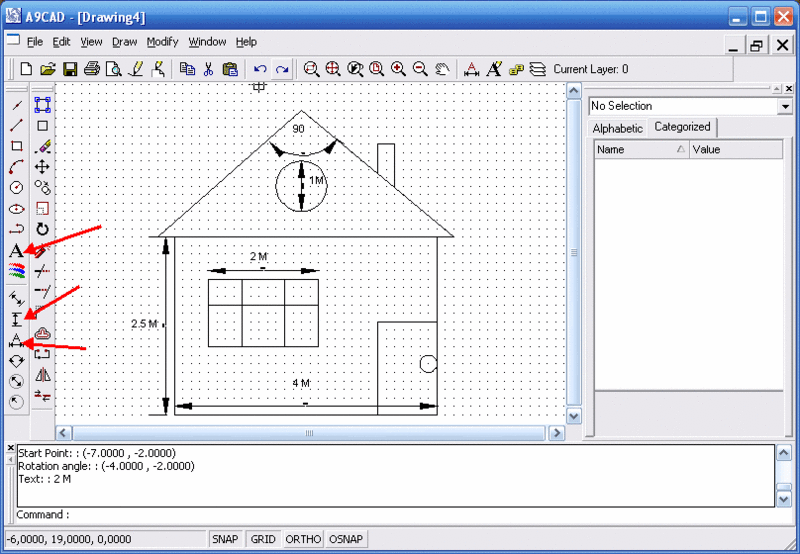Select the Radius dimension tool
Screen dimensions: 800x554
pyautogui.click(x=16, y=402)
